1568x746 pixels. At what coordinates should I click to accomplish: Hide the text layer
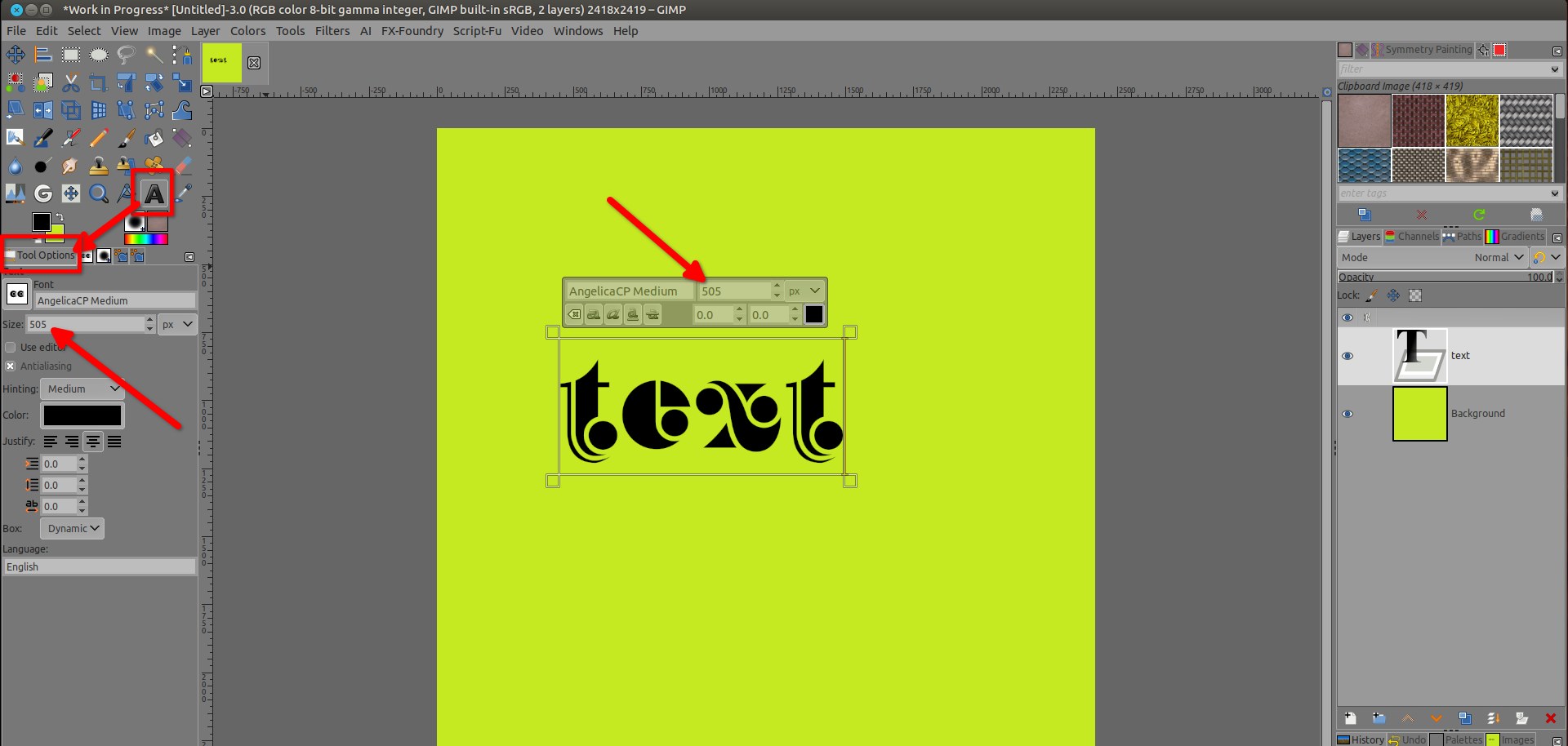click(x=1347, y=356)
